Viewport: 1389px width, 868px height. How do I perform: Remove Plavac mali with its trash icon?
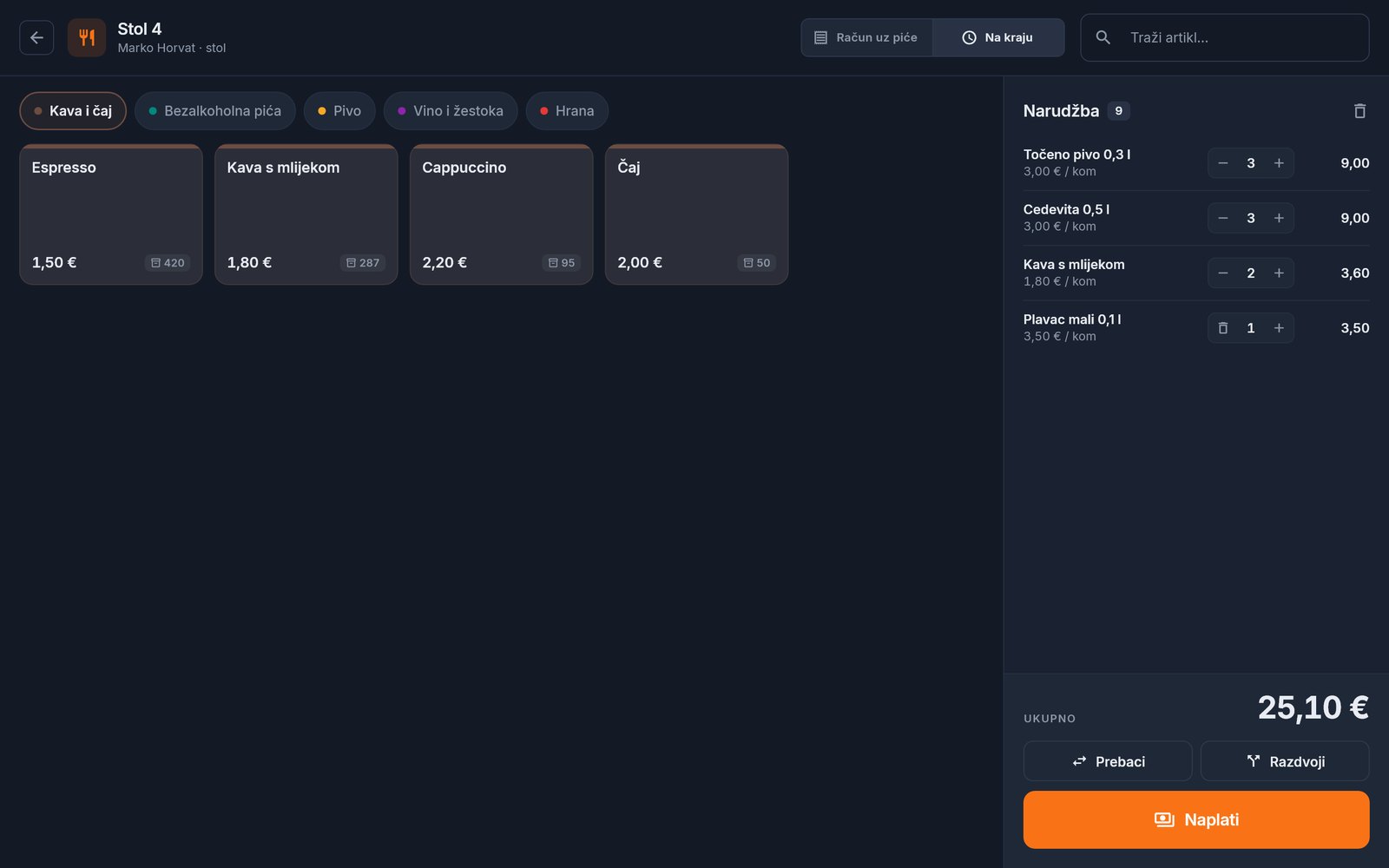1222,328
